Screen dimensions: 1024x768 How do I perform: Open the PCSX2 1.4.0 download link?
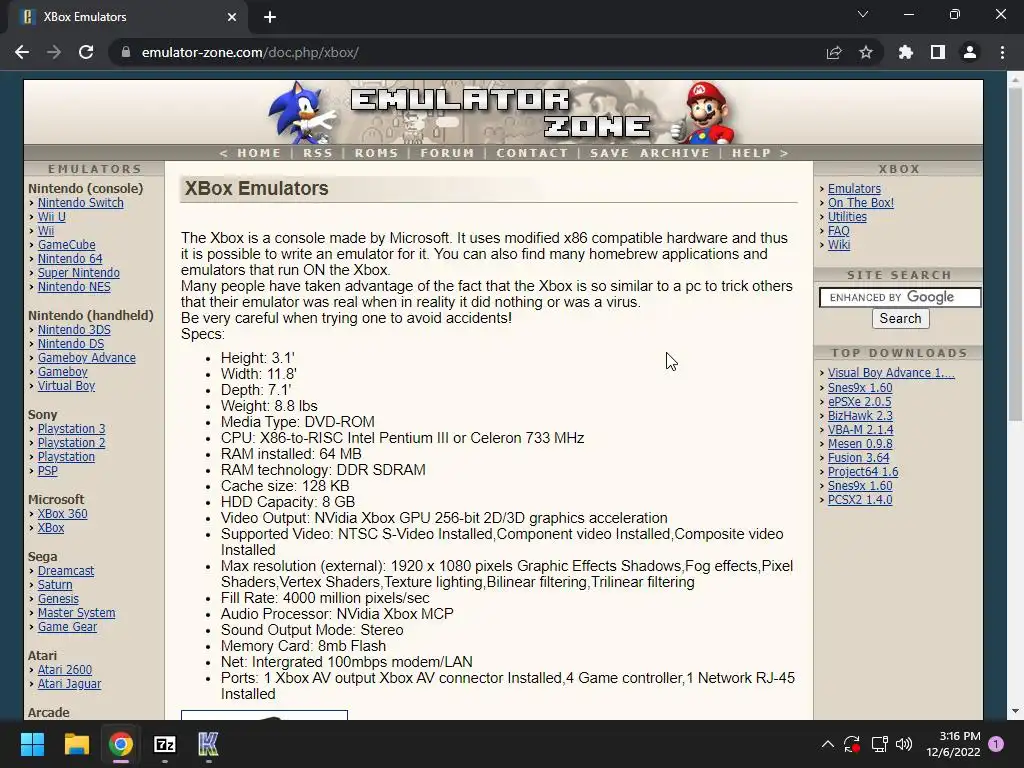pos(859,500)
